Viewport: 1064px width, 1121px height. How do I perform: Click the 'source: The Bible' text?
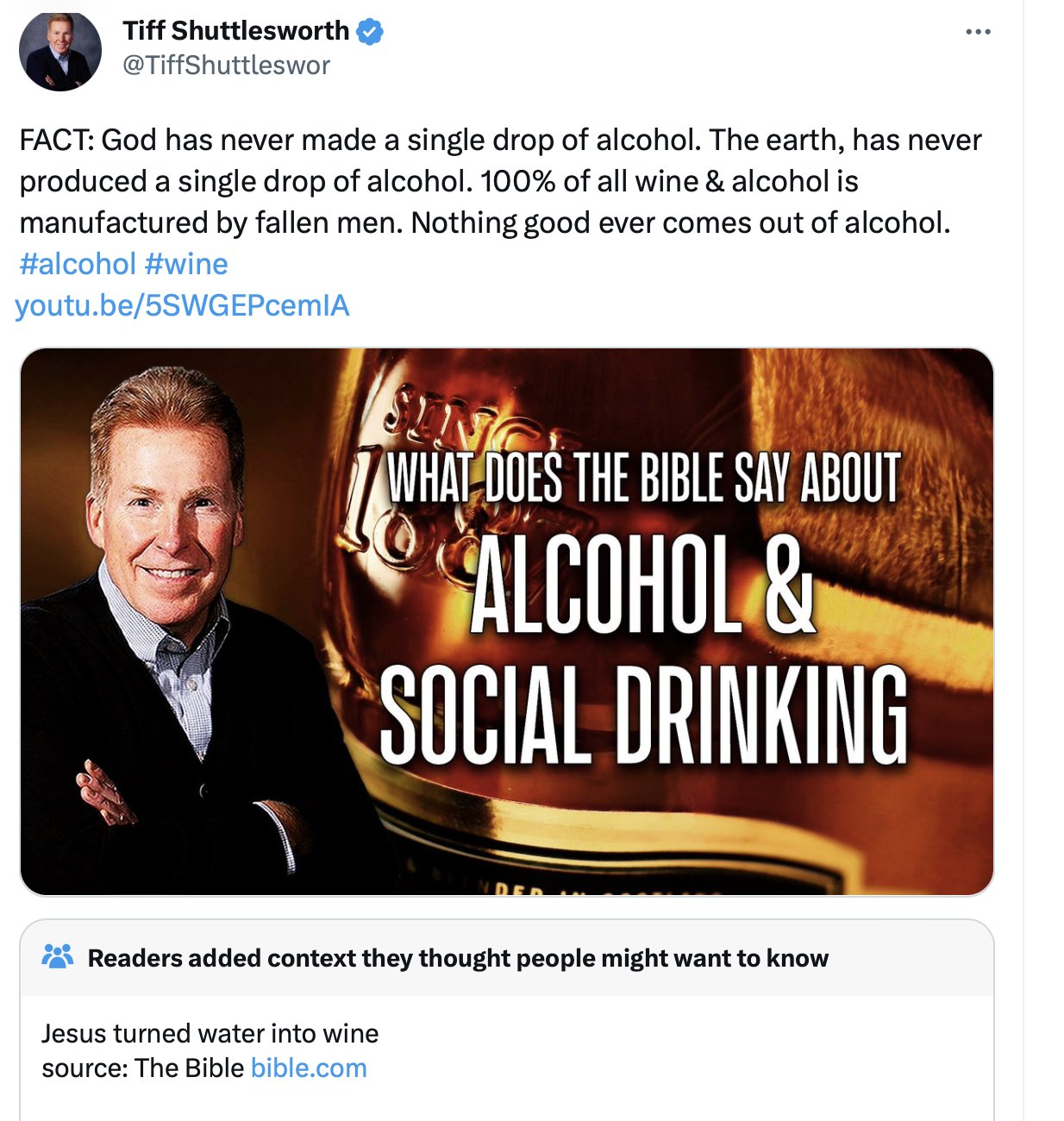click(x=143, y=1068)
